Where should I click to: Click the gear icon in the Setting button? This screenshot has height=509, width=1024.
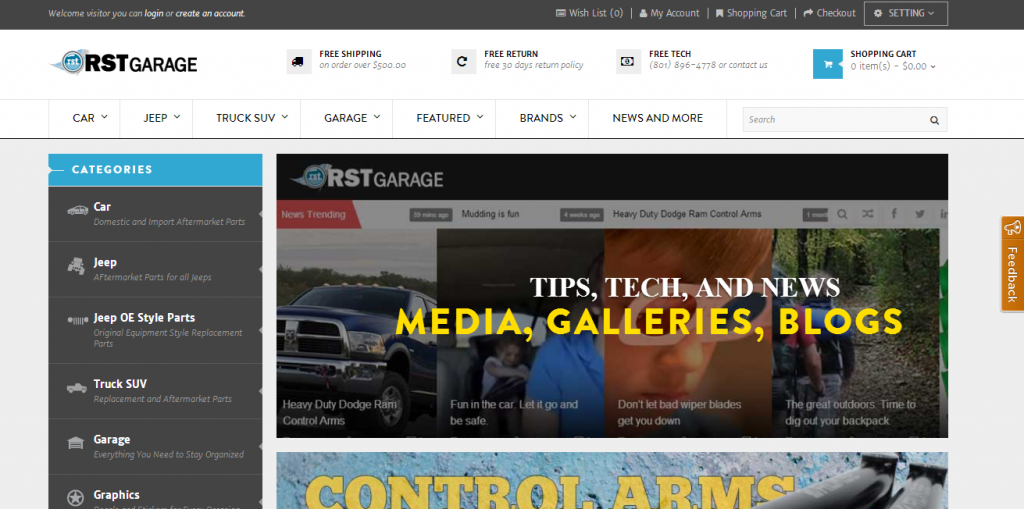tap(878, 13)
